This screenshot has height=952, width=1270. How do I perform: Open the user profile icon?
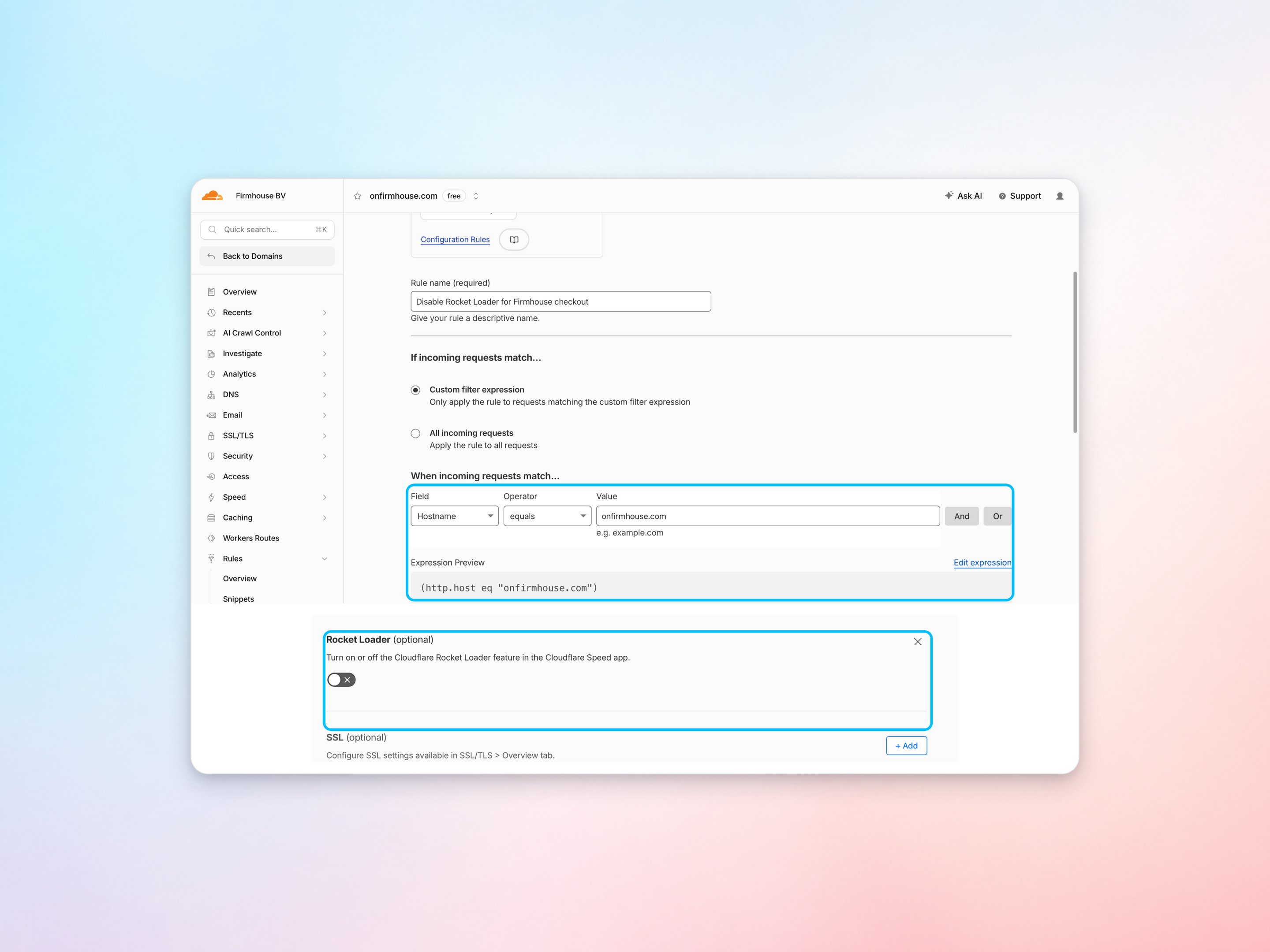coord(1060,196)
